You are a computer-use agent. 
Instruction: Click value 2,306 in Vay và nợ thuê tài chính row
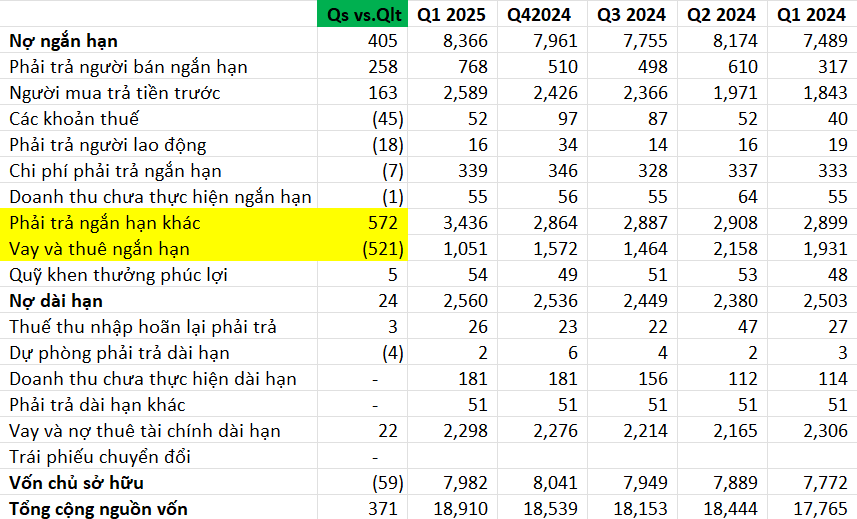coord(825,431)
